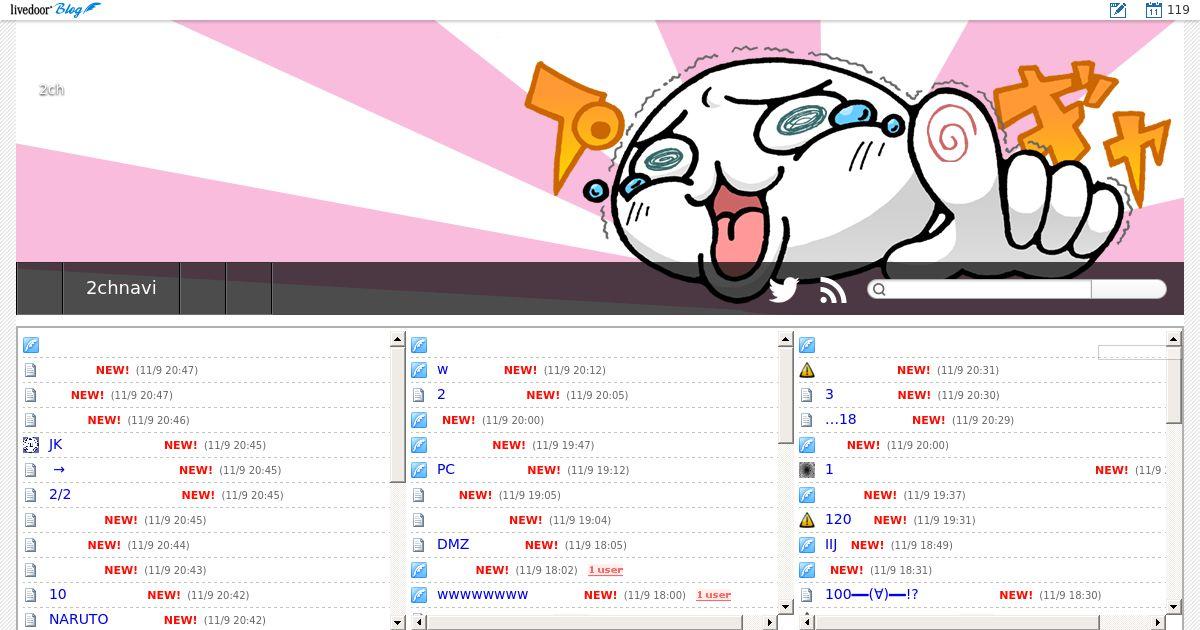Open the DMZ entry link
Image resolution: width=1200 pixels, height=630 pixels.
click(453, 545)
